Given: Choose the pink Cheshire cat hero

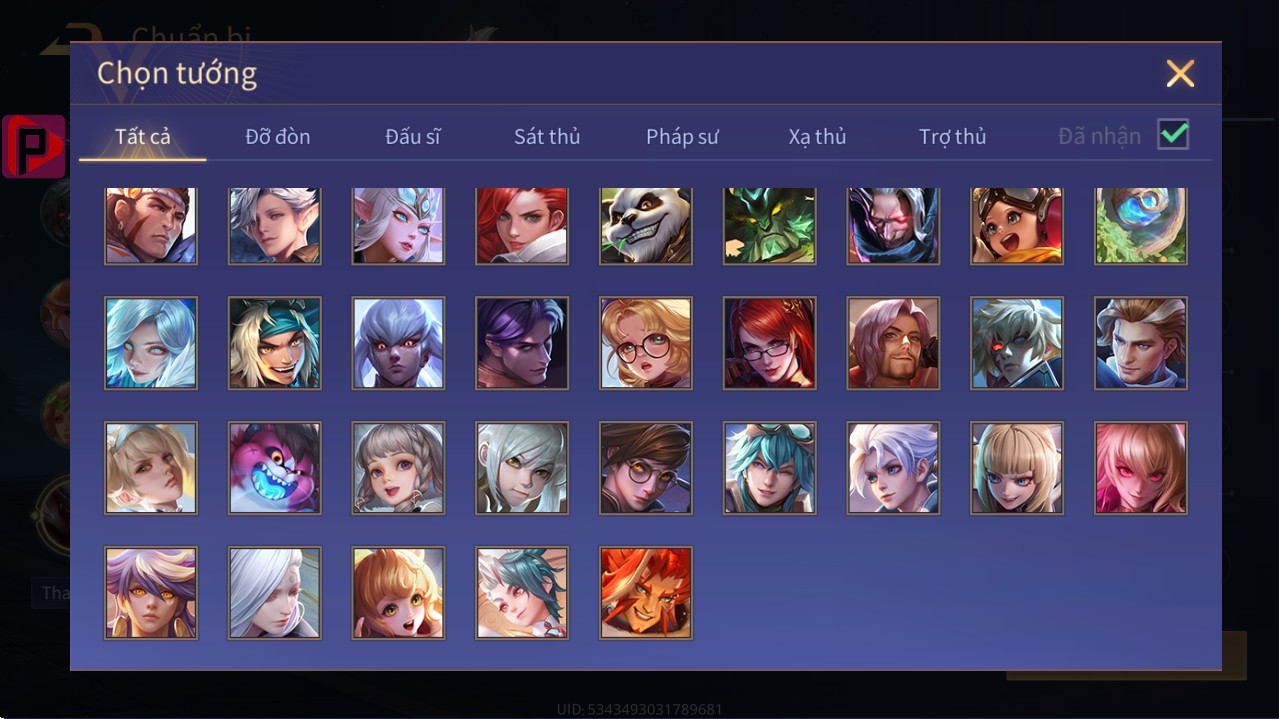Looking at the screenshot, I should 275,468.
